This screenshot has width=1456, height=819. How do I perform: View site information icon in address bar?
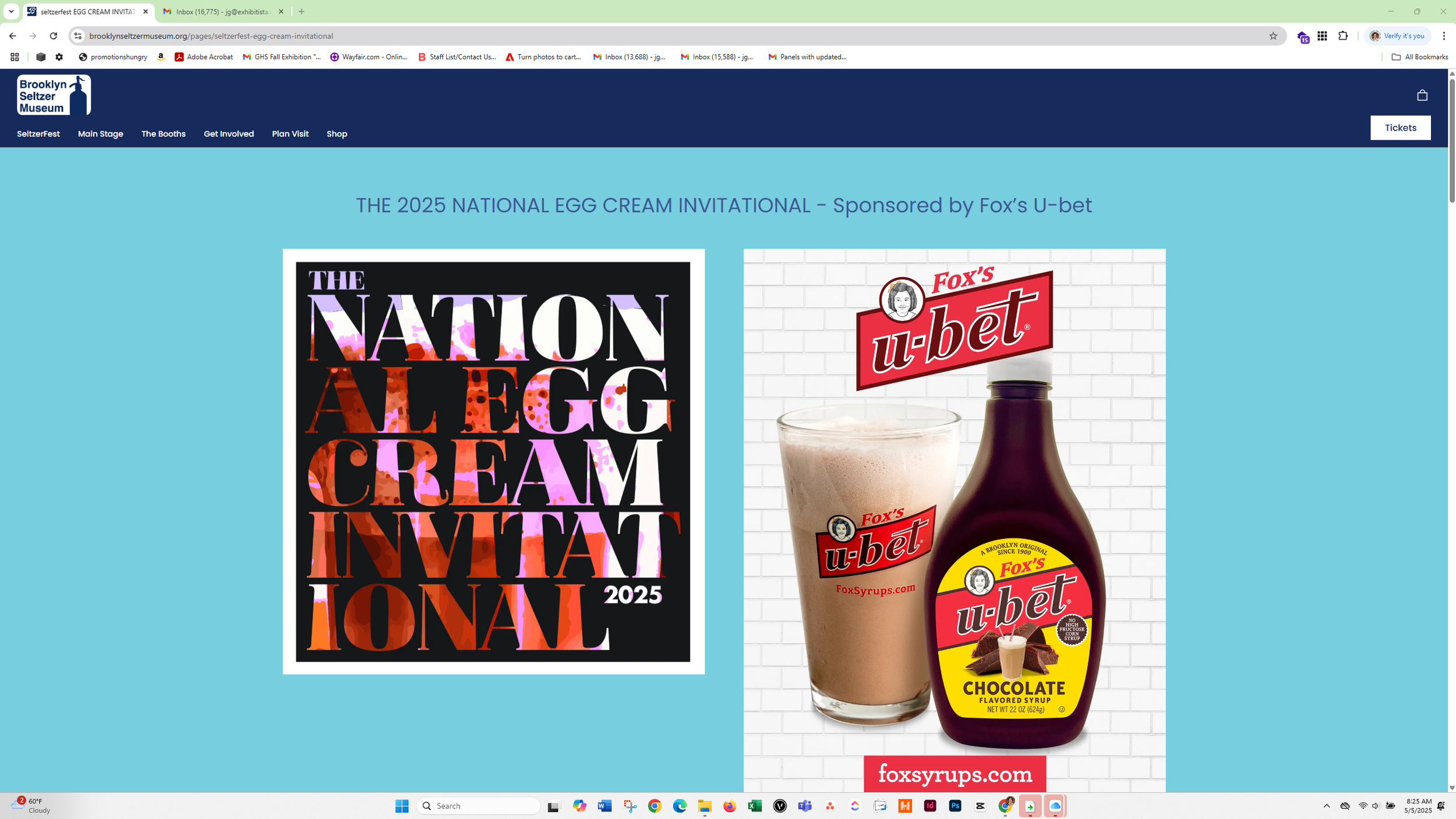(77, 36)
